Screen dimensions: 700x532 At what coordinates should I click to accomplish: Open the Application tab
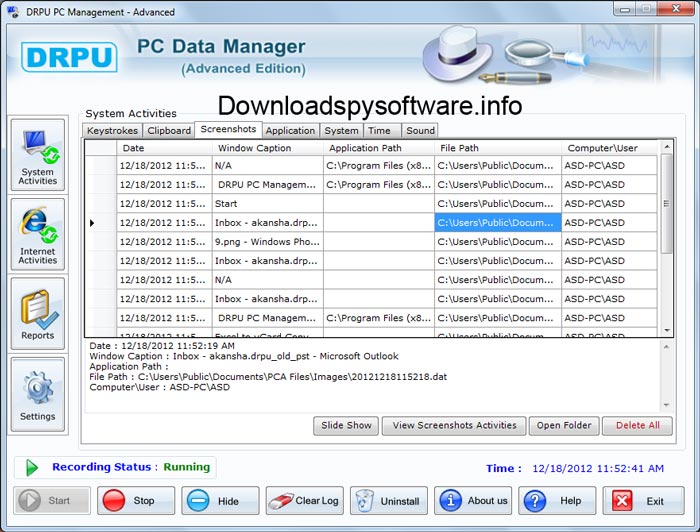pos(290,130)
